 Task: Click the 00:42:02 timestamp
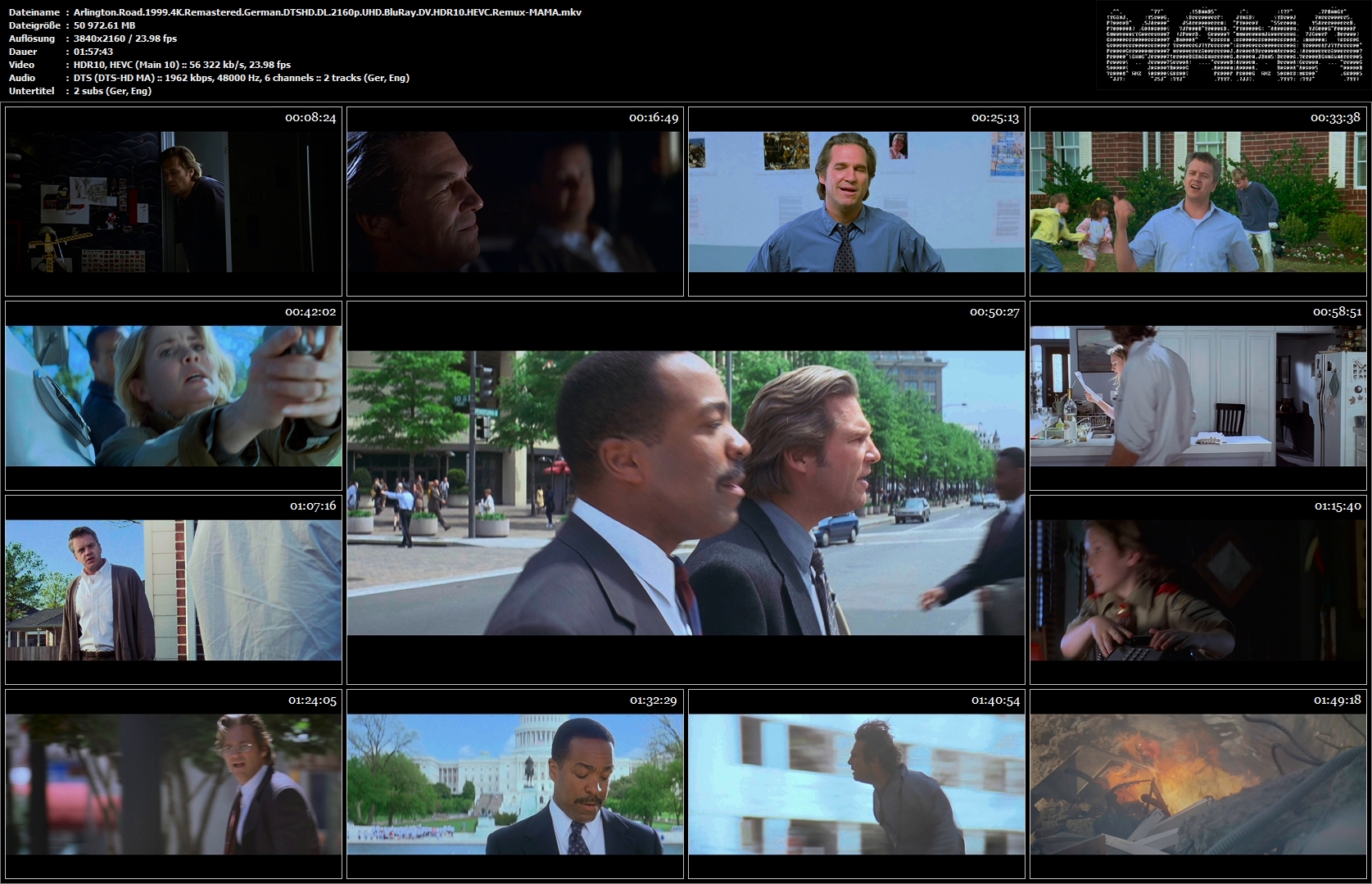point(310,312)
